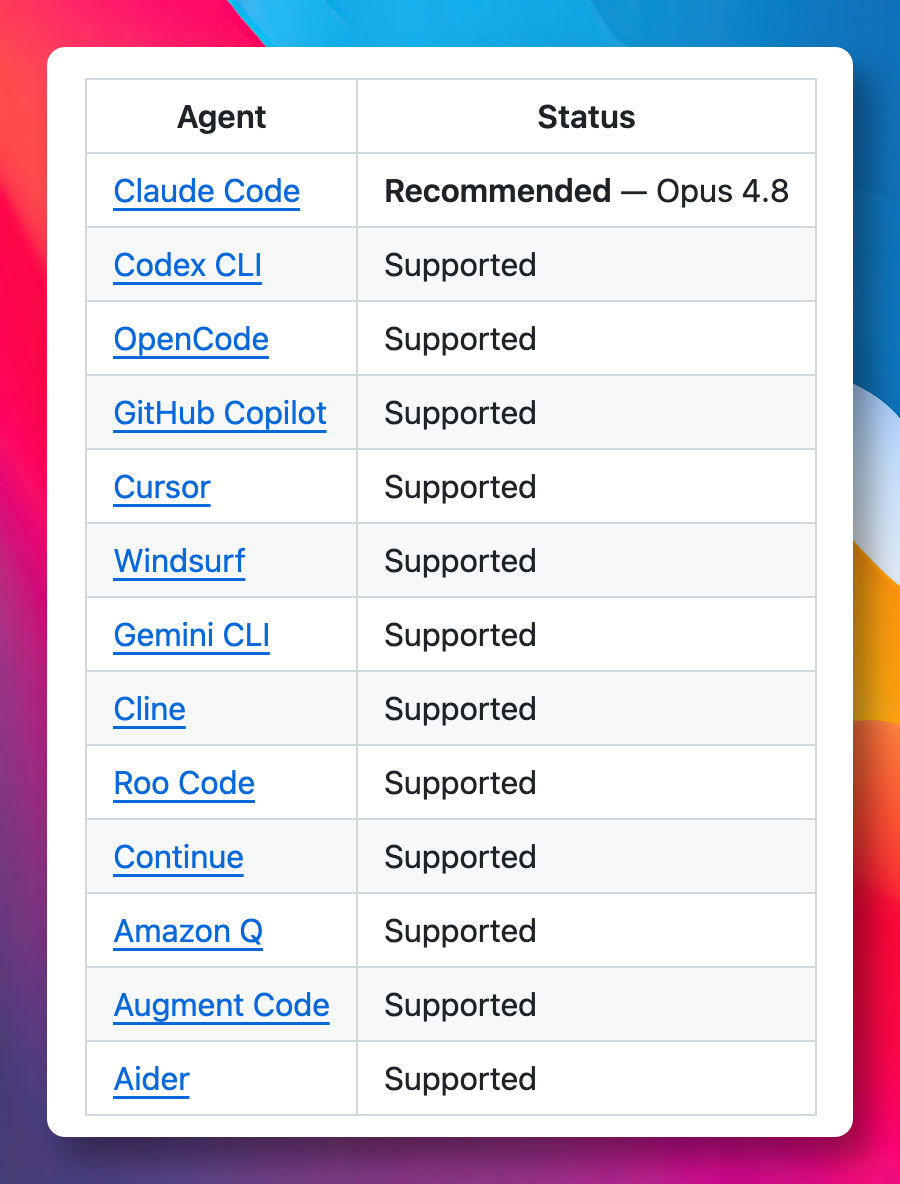Image resolution: width=900 pixels, height=1184 pixels.
Task: Click the Status column header
Action: coord(586,117)
